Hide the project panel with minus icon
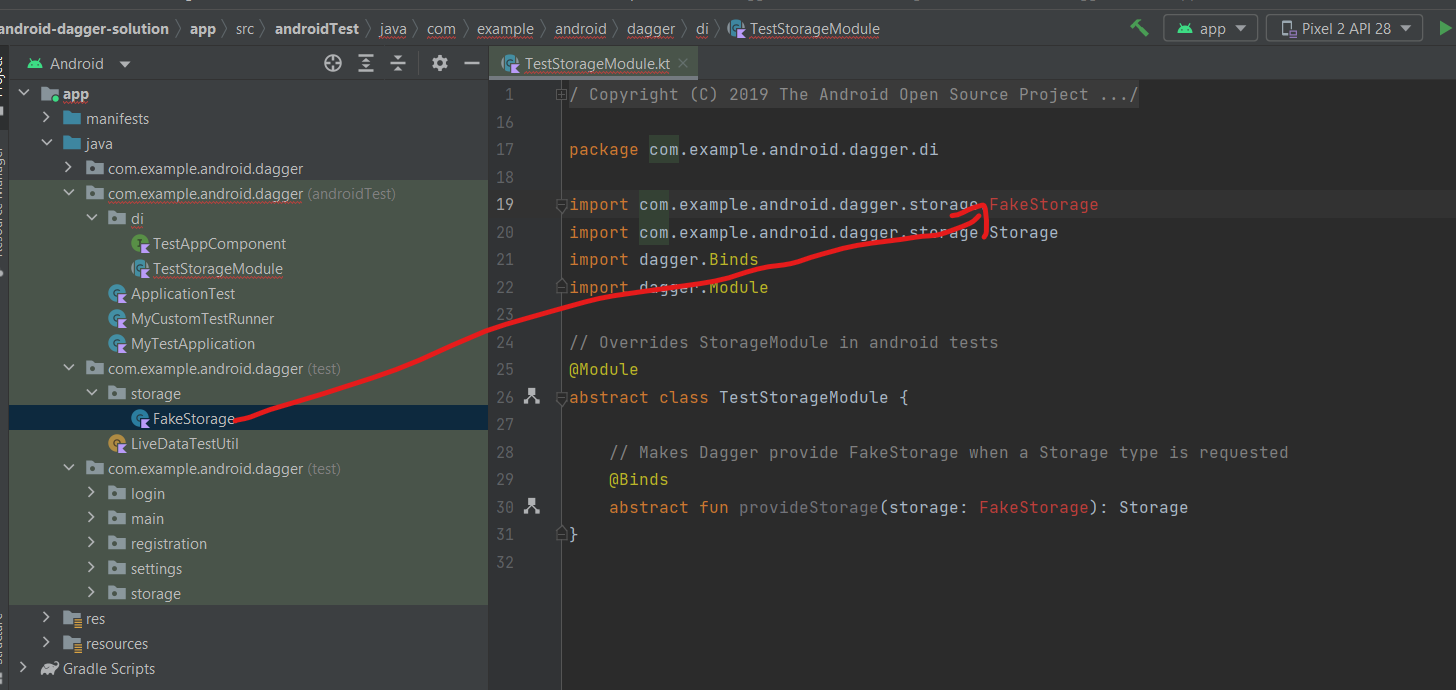The width and height of the screenshot is (1456, 690). 472,64
